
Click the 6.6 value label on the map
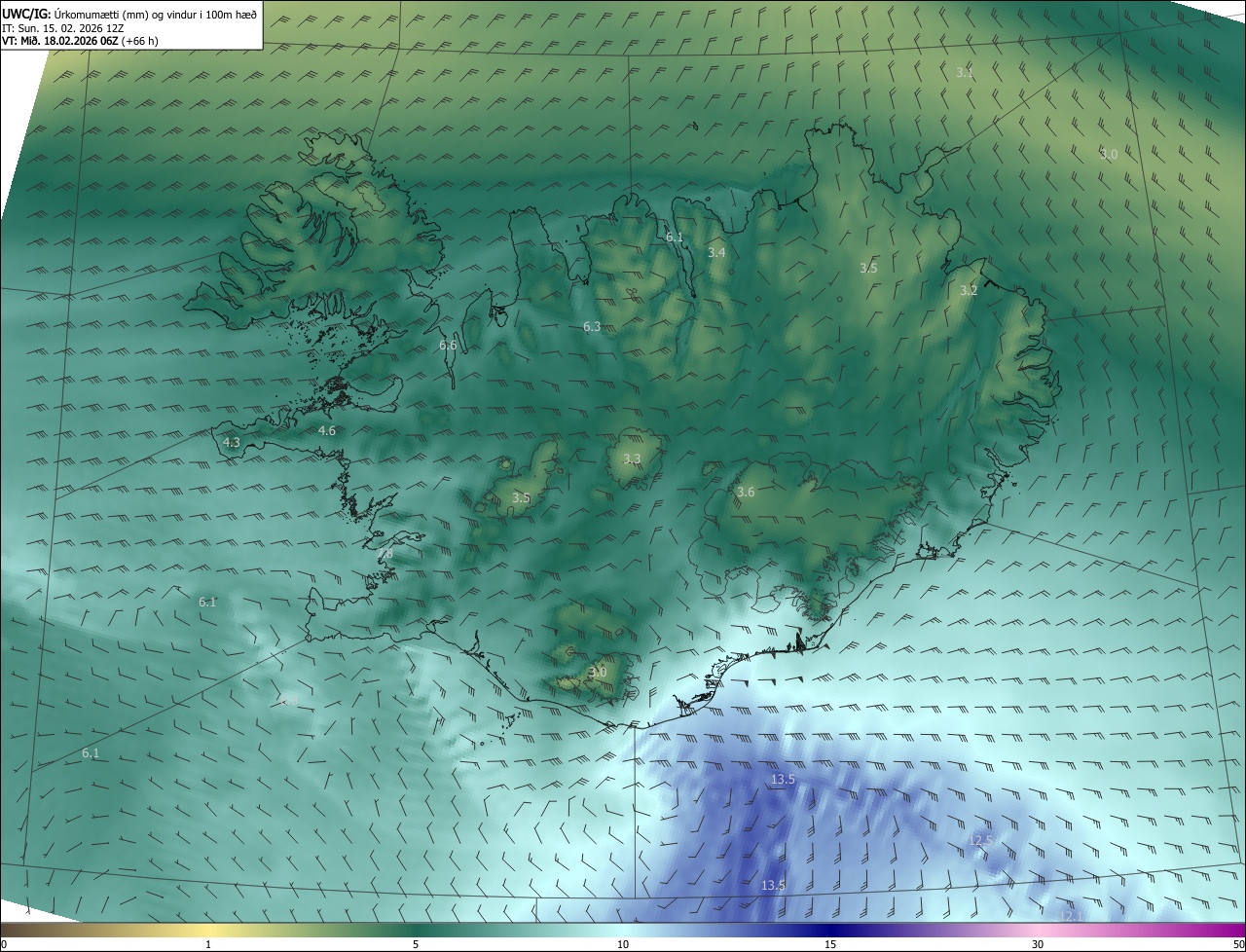pos(448,346)
